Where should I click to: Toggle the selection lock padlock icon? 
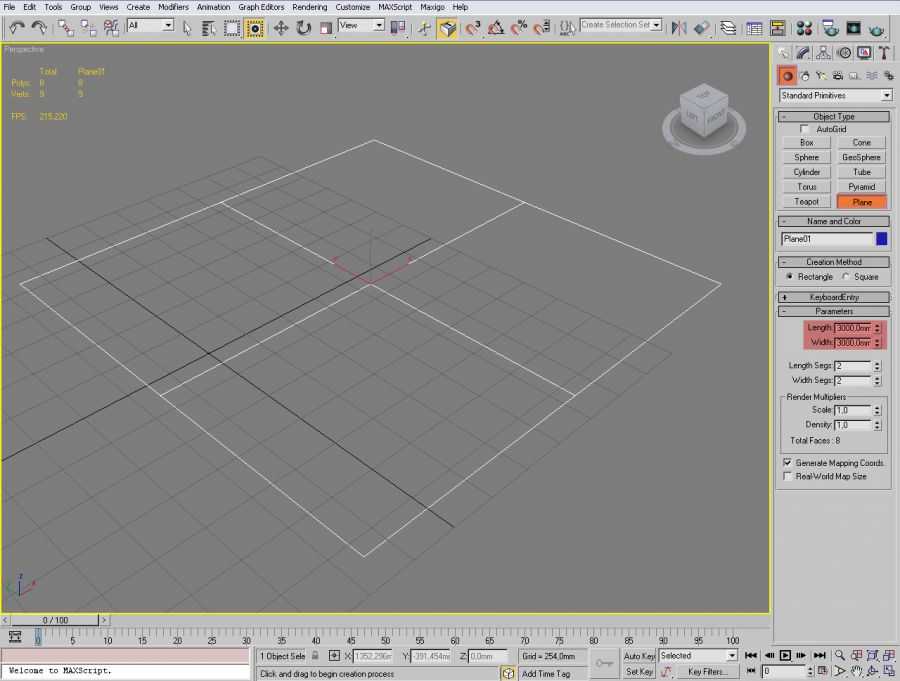(x=315, y=656)
